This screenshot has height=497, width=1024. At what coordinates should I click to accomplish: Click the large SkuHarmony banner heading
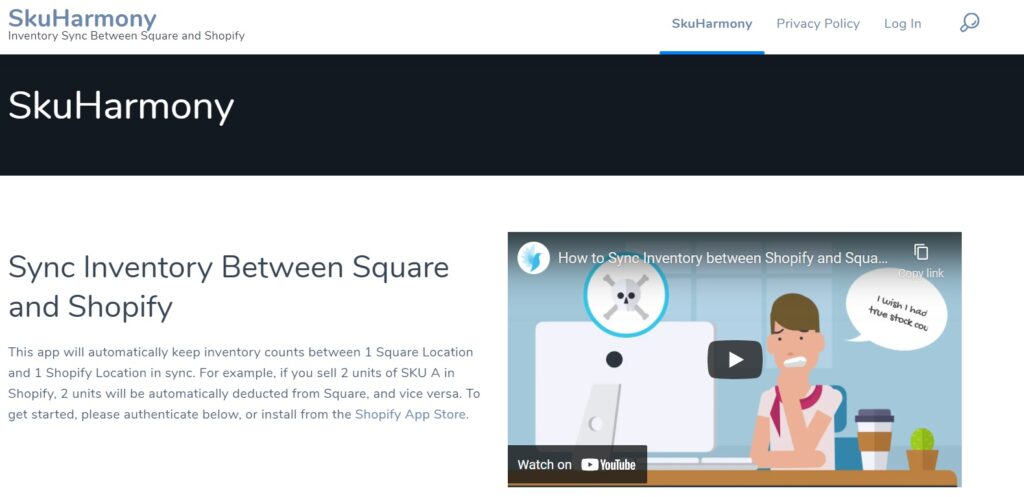[121, 106]
